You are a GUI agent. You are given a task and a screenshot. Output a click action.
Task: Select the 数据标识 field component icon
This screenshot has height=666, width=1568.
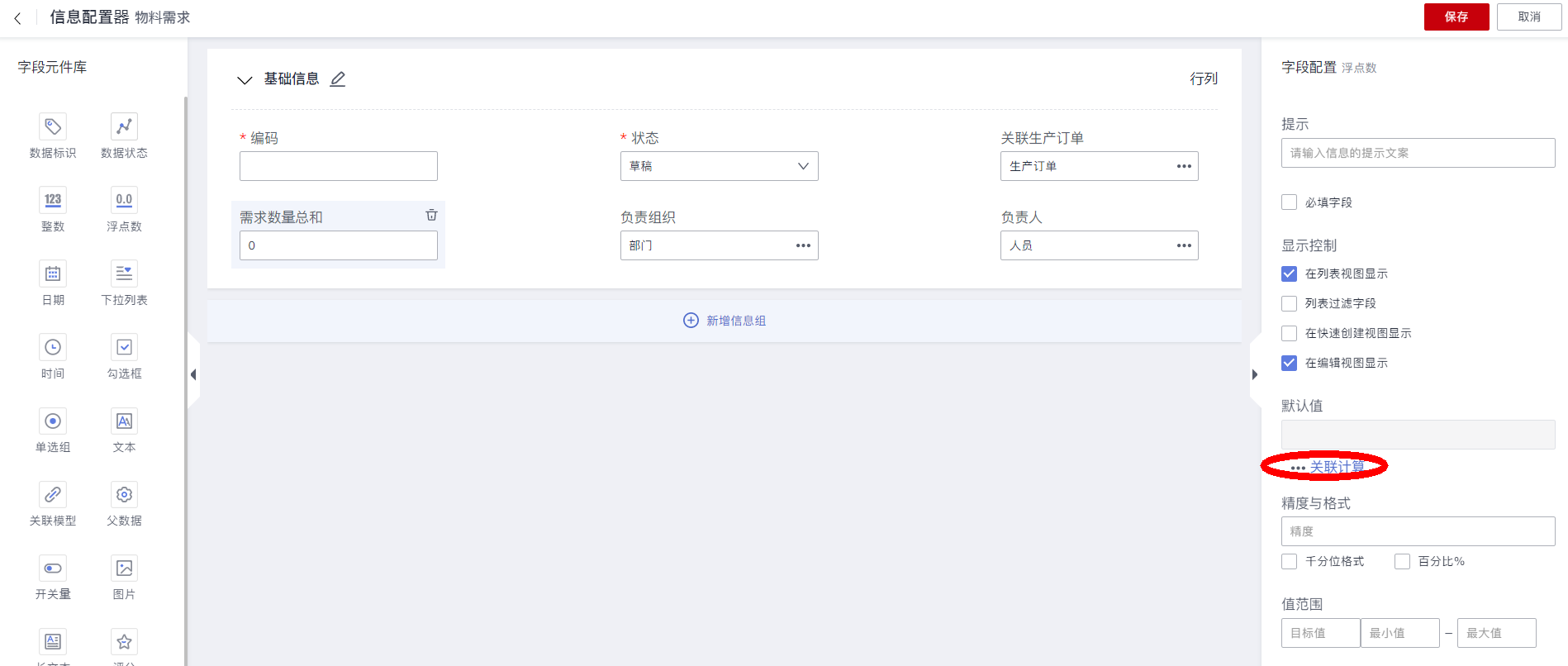[53, 126]
